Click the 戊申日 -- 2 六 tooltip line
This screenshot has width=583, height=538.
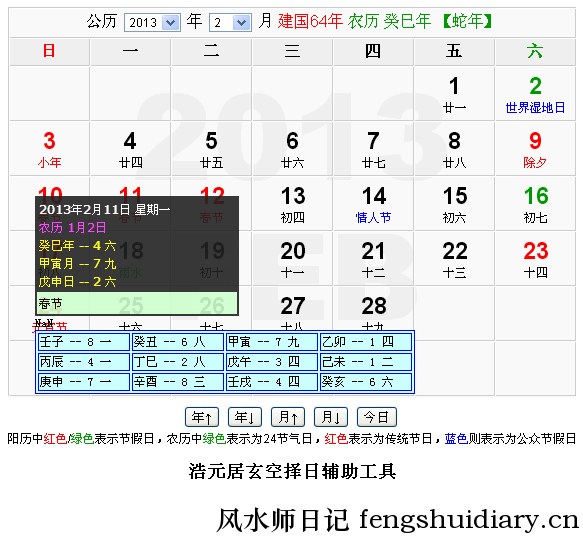pos(77,282)
